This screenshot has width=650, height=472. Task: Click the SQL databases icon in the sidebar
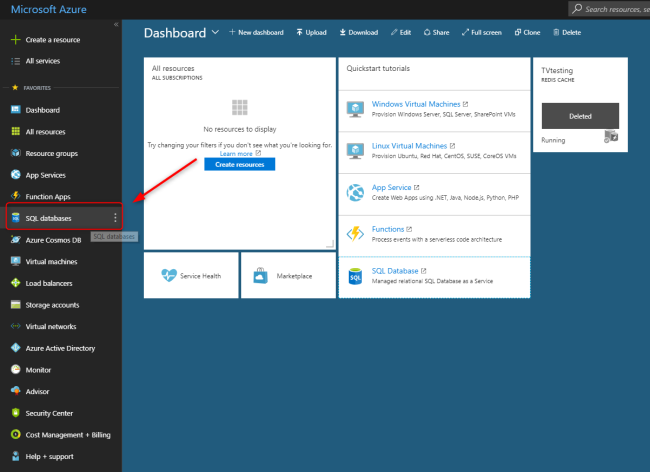point(15,218)
